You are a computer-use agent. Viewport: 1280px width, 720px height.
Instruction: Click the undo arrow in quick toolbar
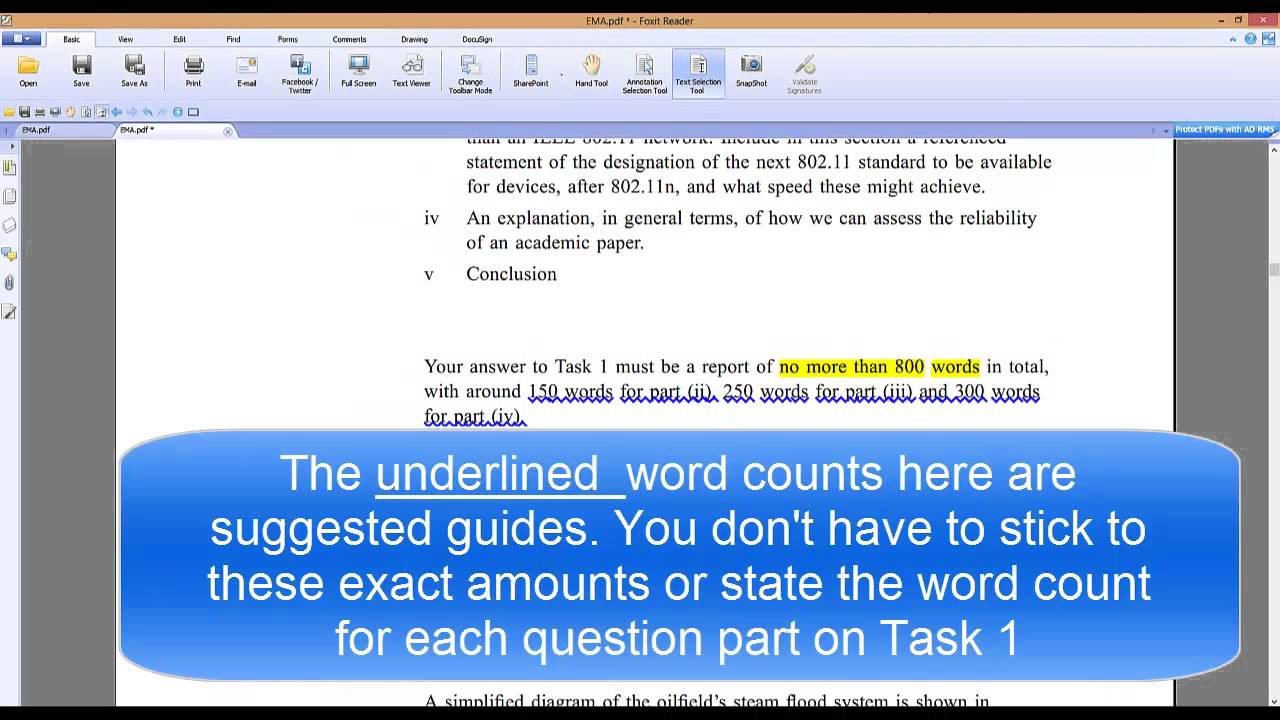[x=147, y=112]
